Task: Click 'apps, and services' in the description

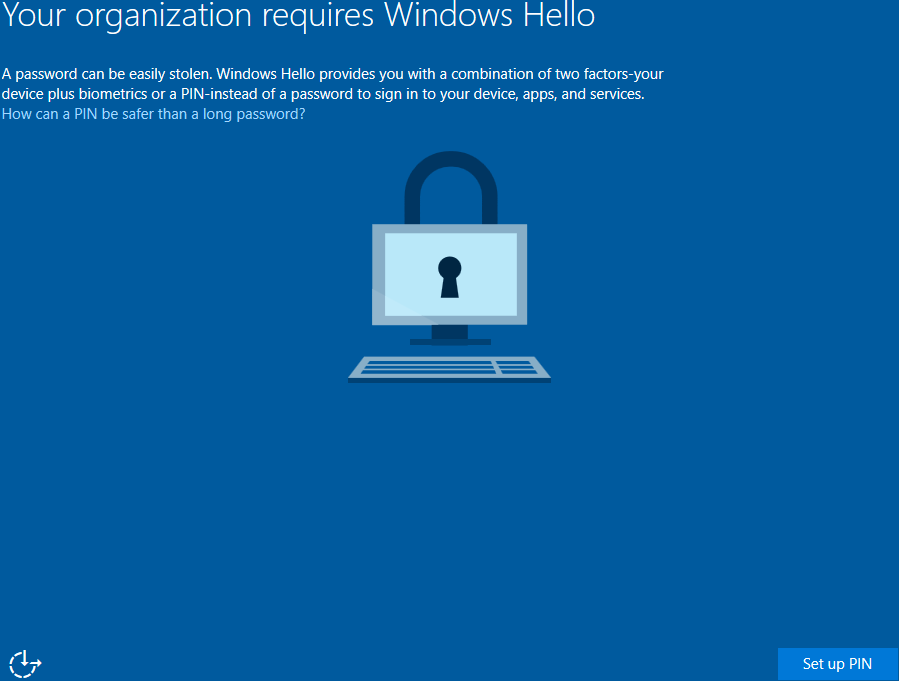Action: 587,94
